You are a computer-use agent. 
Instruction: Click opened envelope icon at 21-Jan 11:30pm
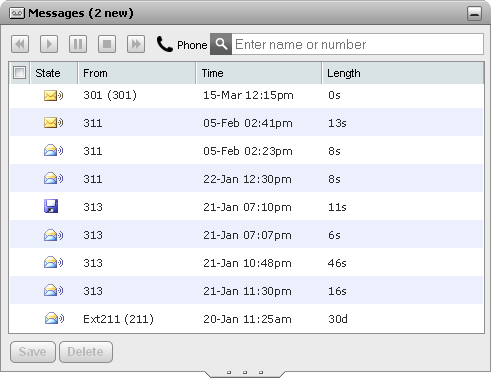pos(53,290)
